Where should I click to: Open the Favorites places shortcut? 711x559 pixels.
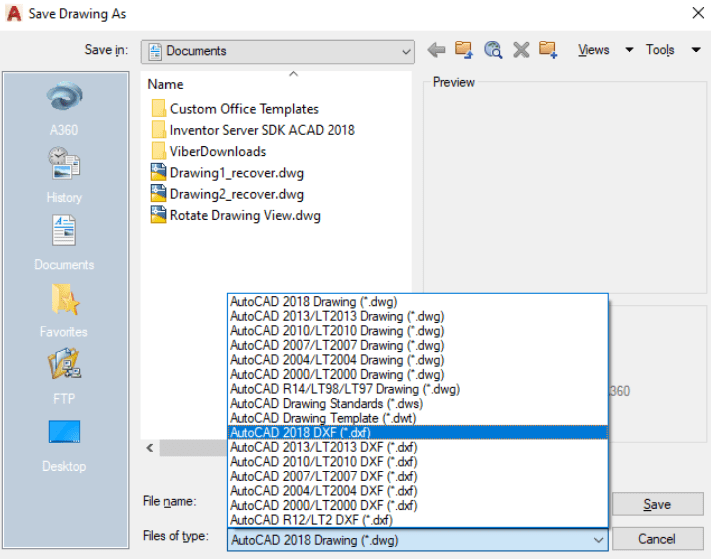[x=64, y=311]
